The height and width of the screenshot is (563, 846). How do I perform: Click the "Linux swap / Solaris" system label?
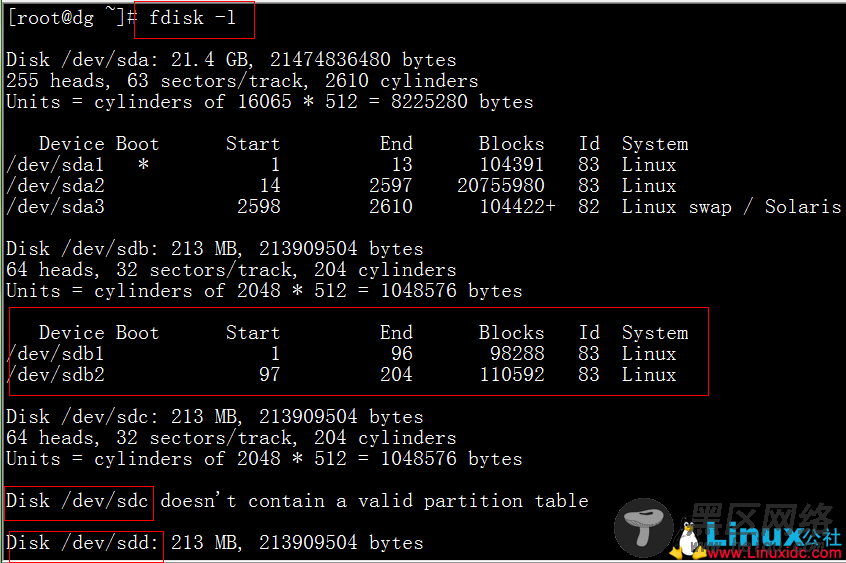pyautogui.click(x=731, y=207)
